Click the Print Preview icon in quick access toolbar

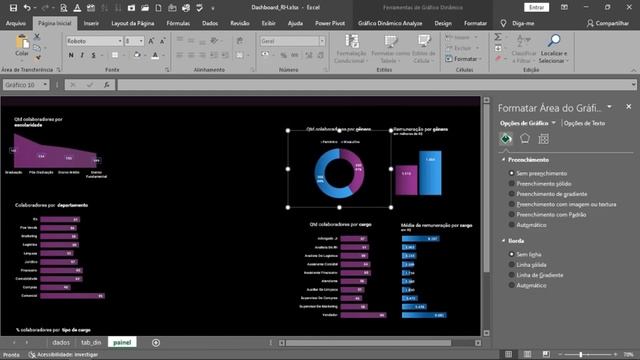click(64, 8)
